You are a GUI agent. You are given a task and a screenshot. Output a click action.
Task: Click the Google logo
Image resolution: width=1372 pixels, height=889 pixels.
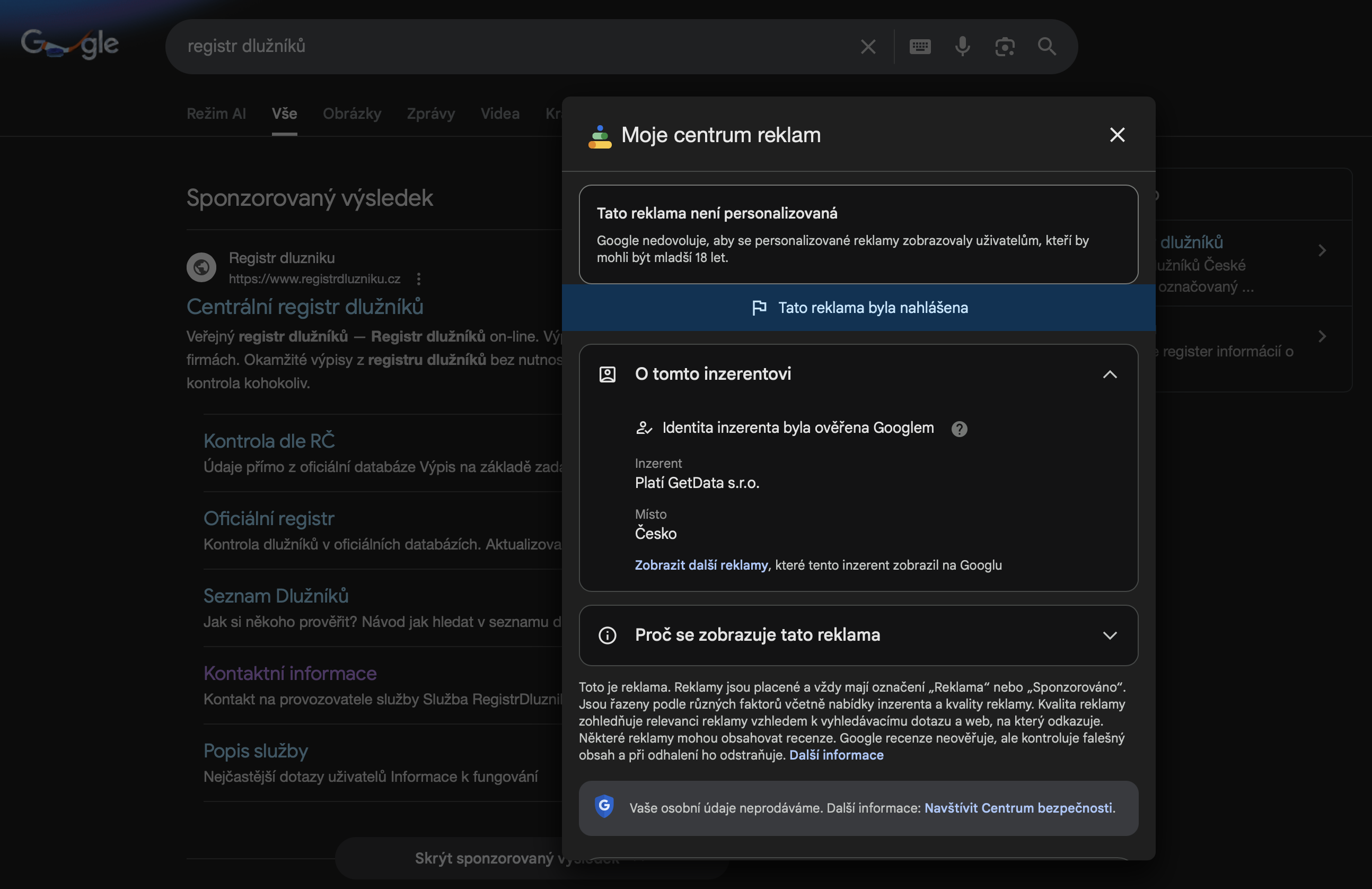pyautogui.click(x=70, y=44)
